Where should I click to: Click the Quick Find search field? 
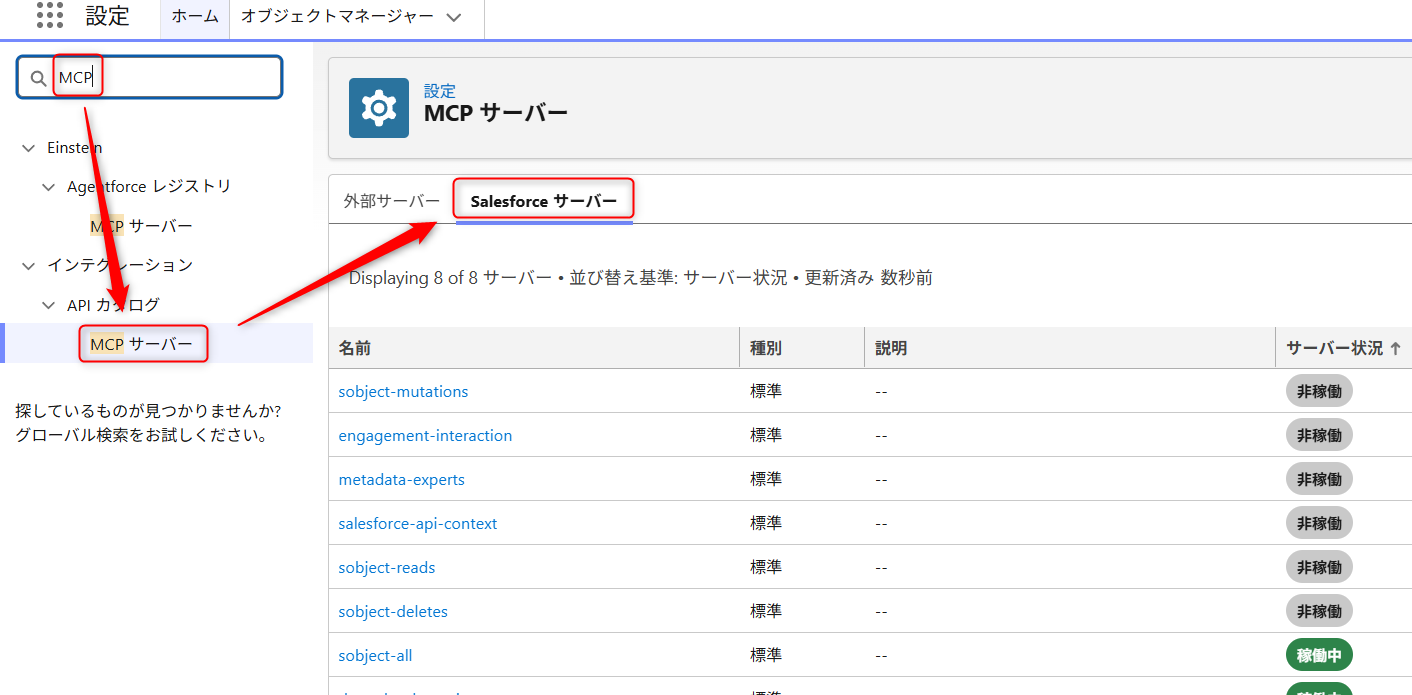(150, 77)
